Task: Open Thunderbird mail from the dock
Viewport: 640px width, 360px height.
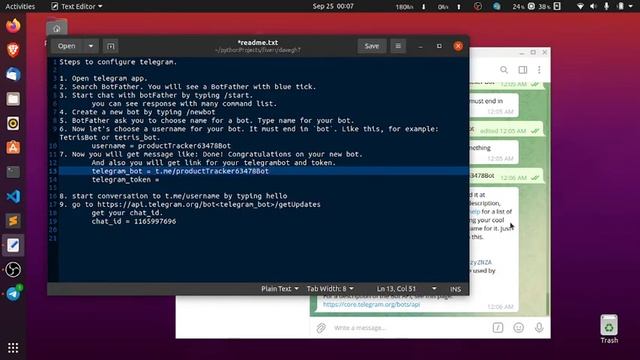Action: pos(13,75)
